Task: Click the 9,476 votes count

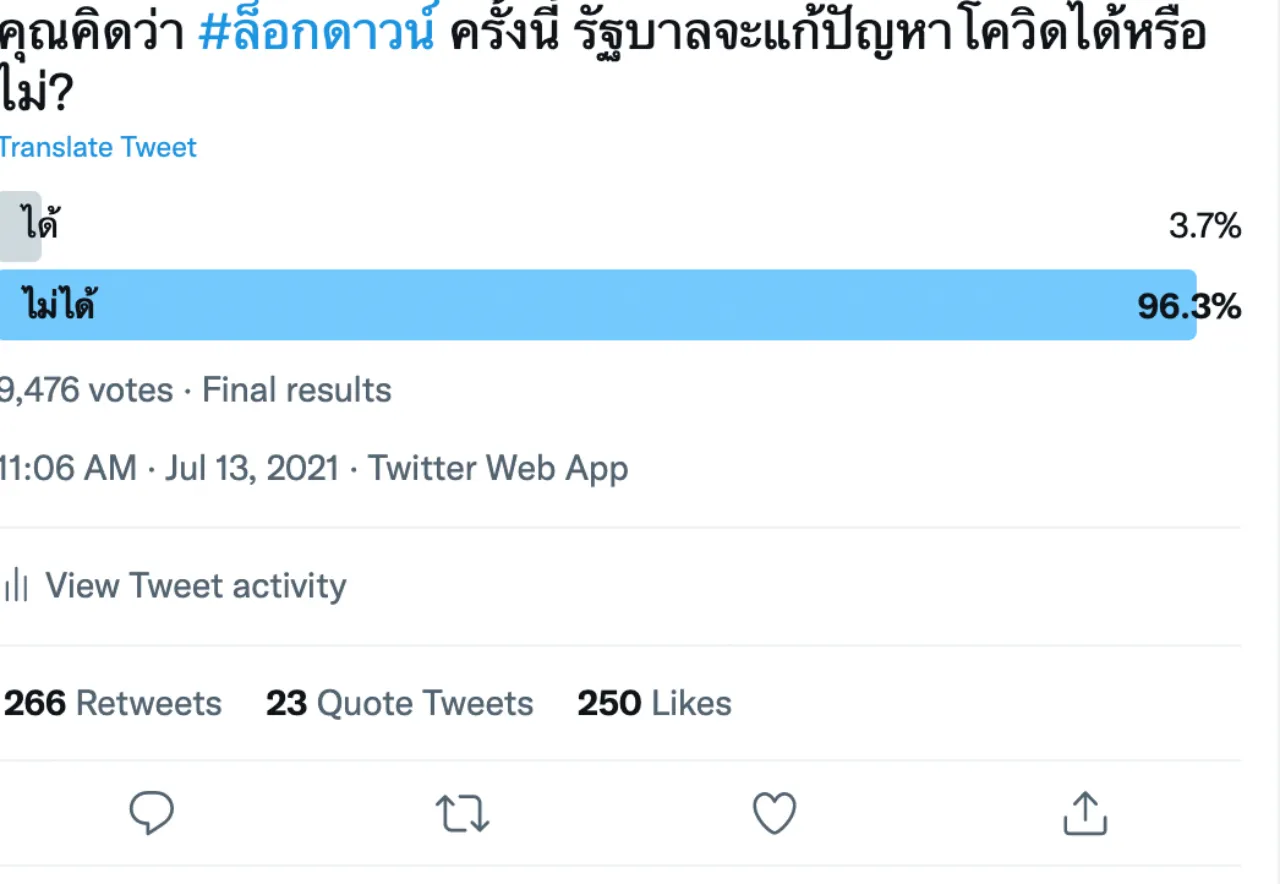Action: pyautogui.click(x=86, y=390)
